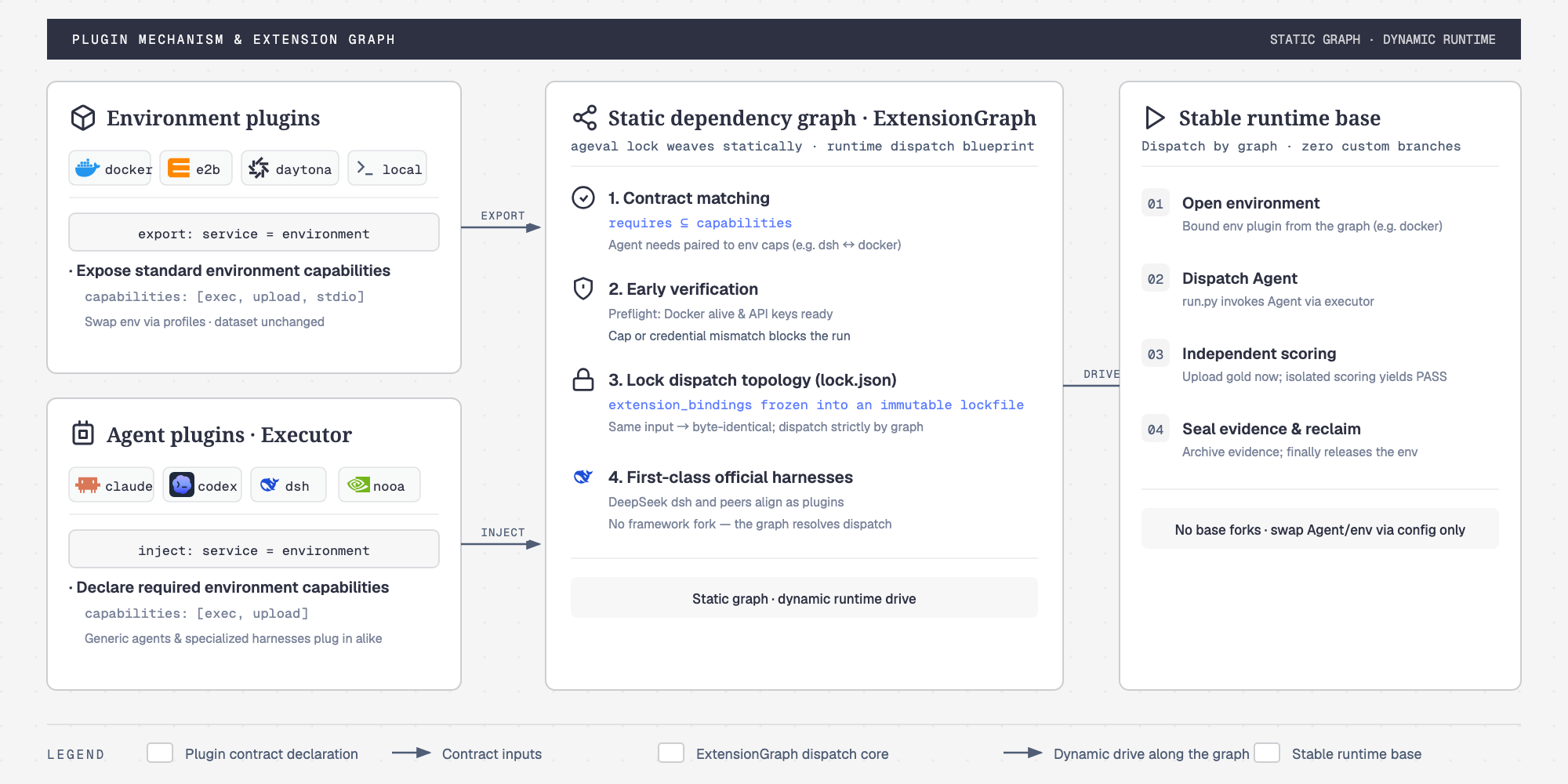Click the dsh whale icon in the Agent plugins card
Screen dimensions: 1568x784
coord(270,485)
